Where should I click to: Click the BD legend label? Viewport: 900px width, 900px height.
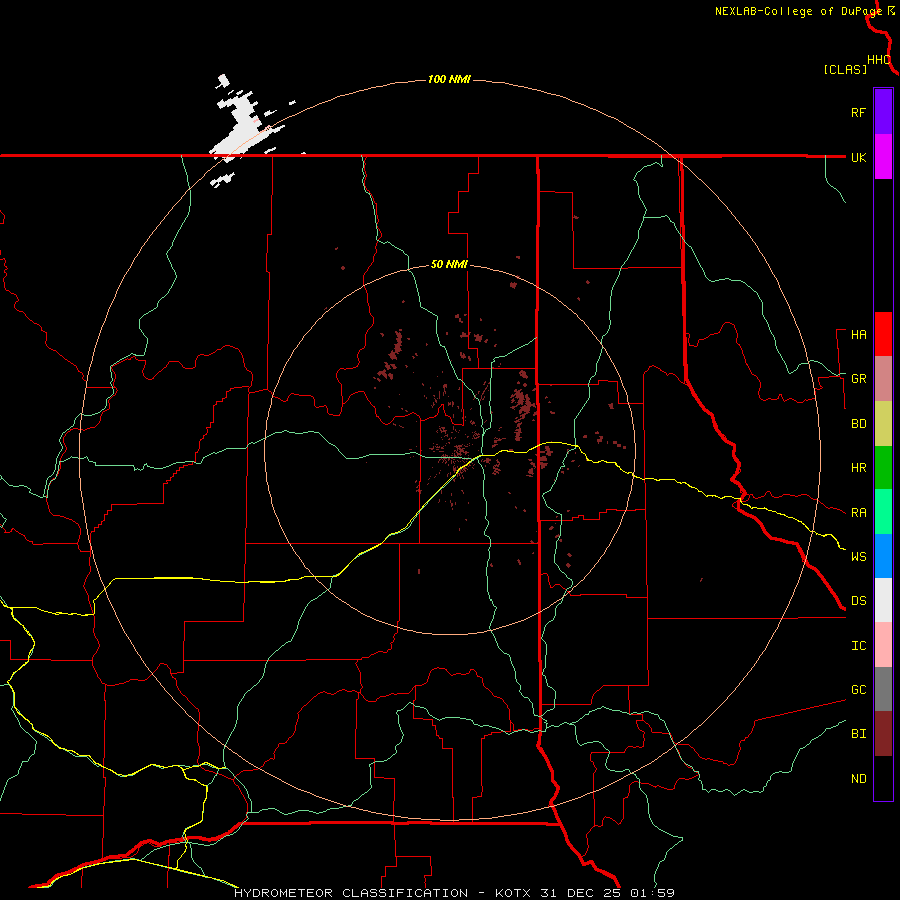click(858, 424)
